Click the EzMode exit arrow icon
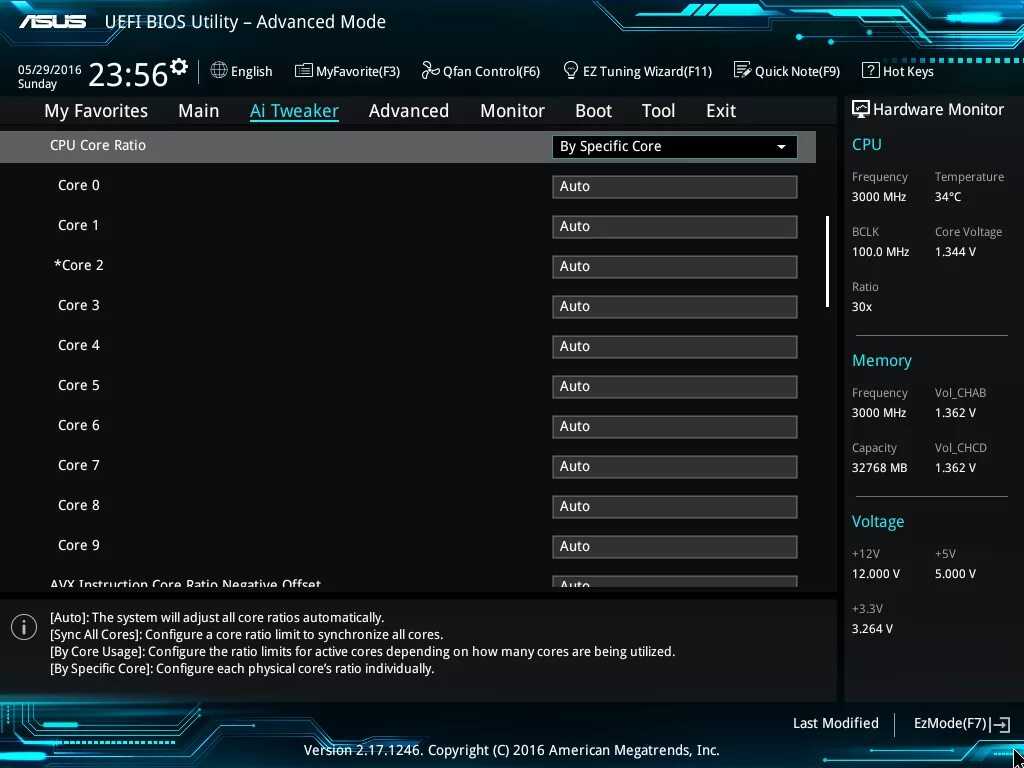 tap(1000, 724)
